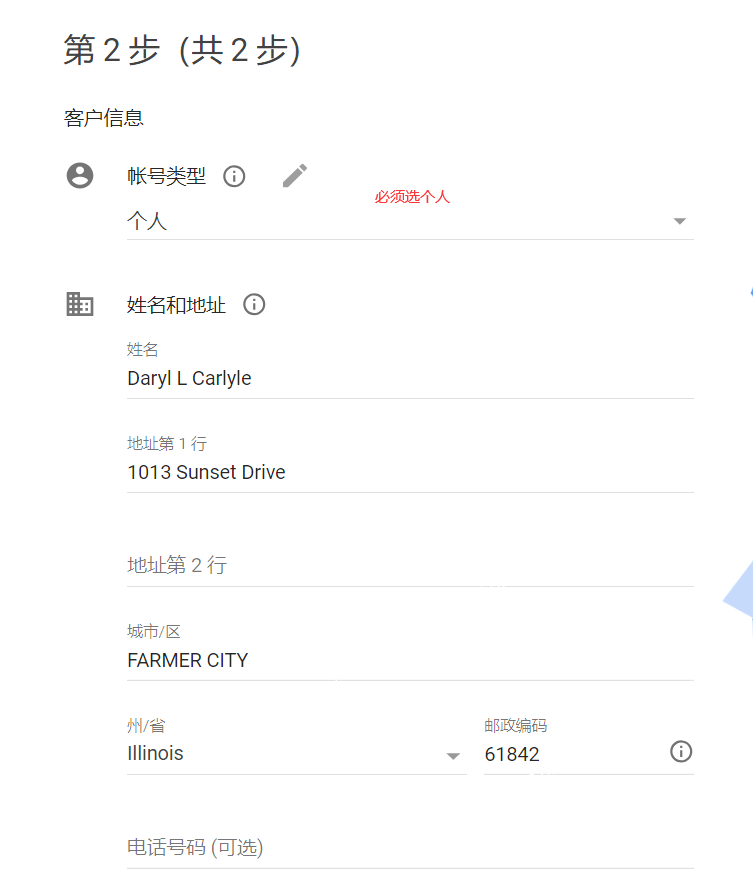Click the building icon beside 姓名和地址
This screenshot has height=894, width=753.
pyautogui.click(x=79, y=304)
